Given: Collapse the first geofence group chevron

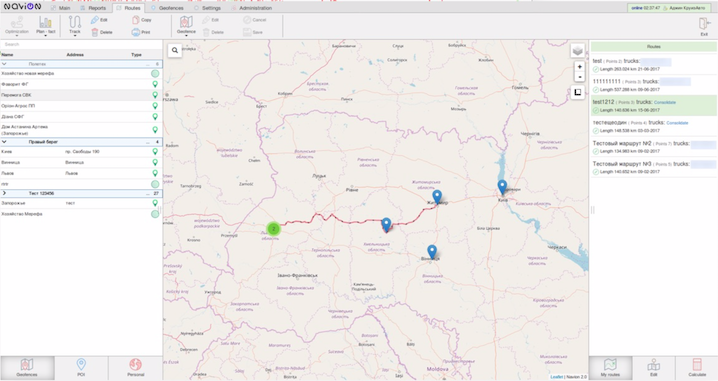Looking at the screenshot, I should click(4, 64).
